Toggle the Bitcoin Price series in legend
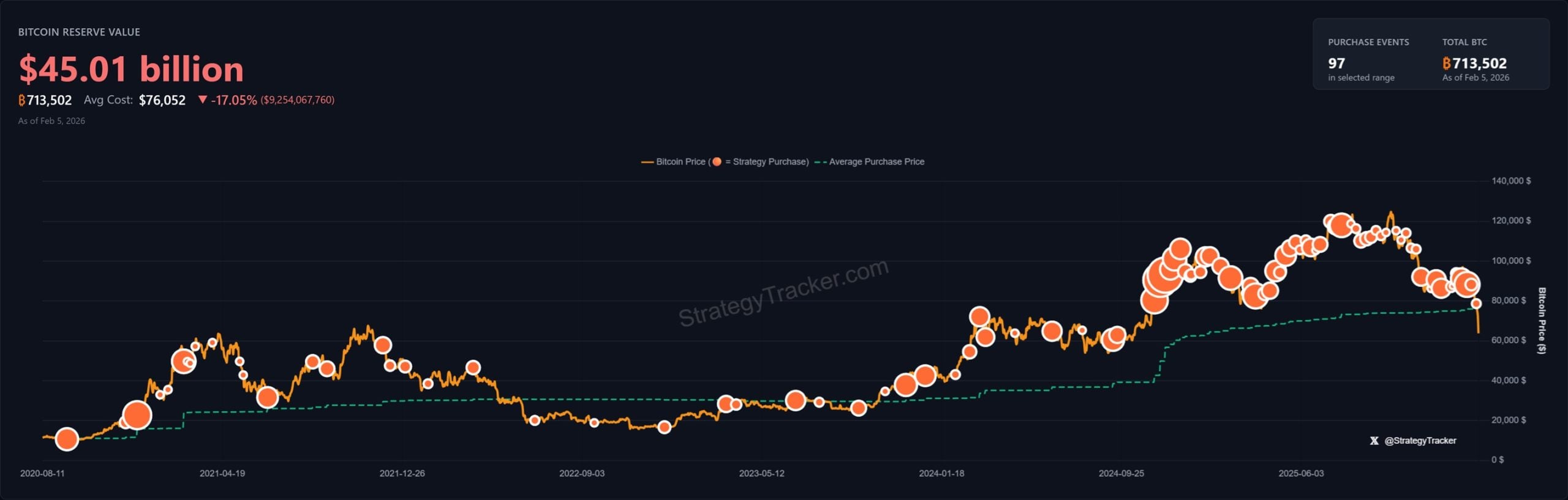Viewport: 1568px width, 500px height. 680,162
